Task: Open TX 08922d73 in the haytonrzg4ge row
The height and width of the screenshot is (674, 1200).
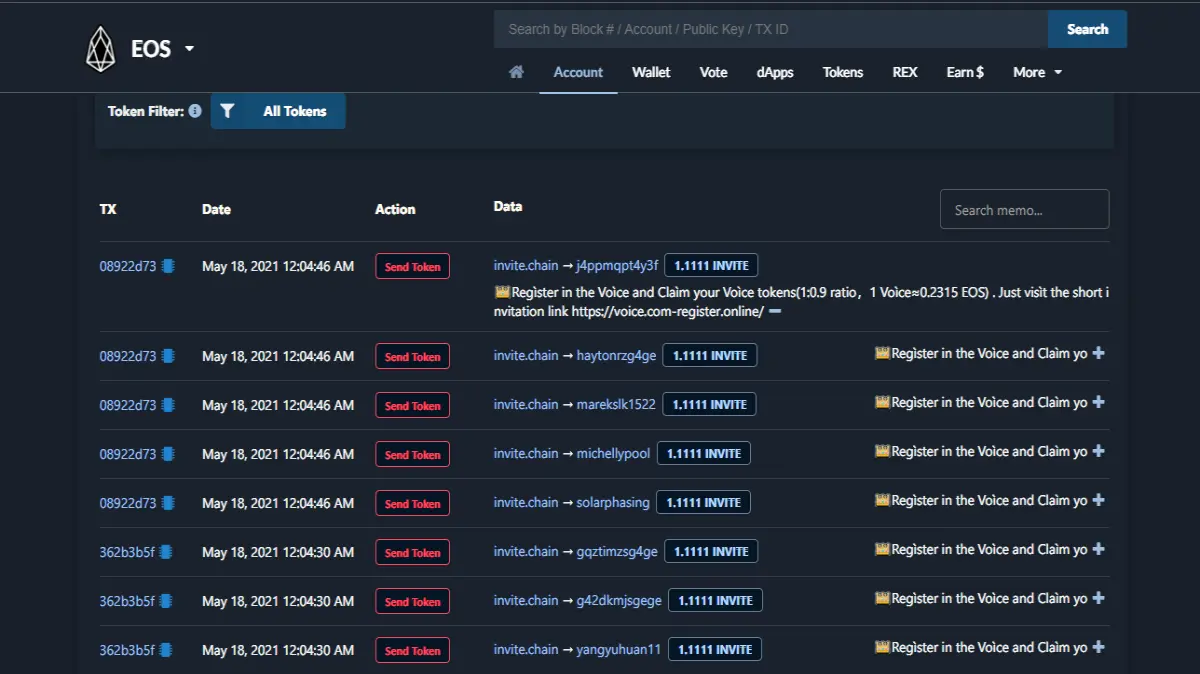Action: (128, 356)
